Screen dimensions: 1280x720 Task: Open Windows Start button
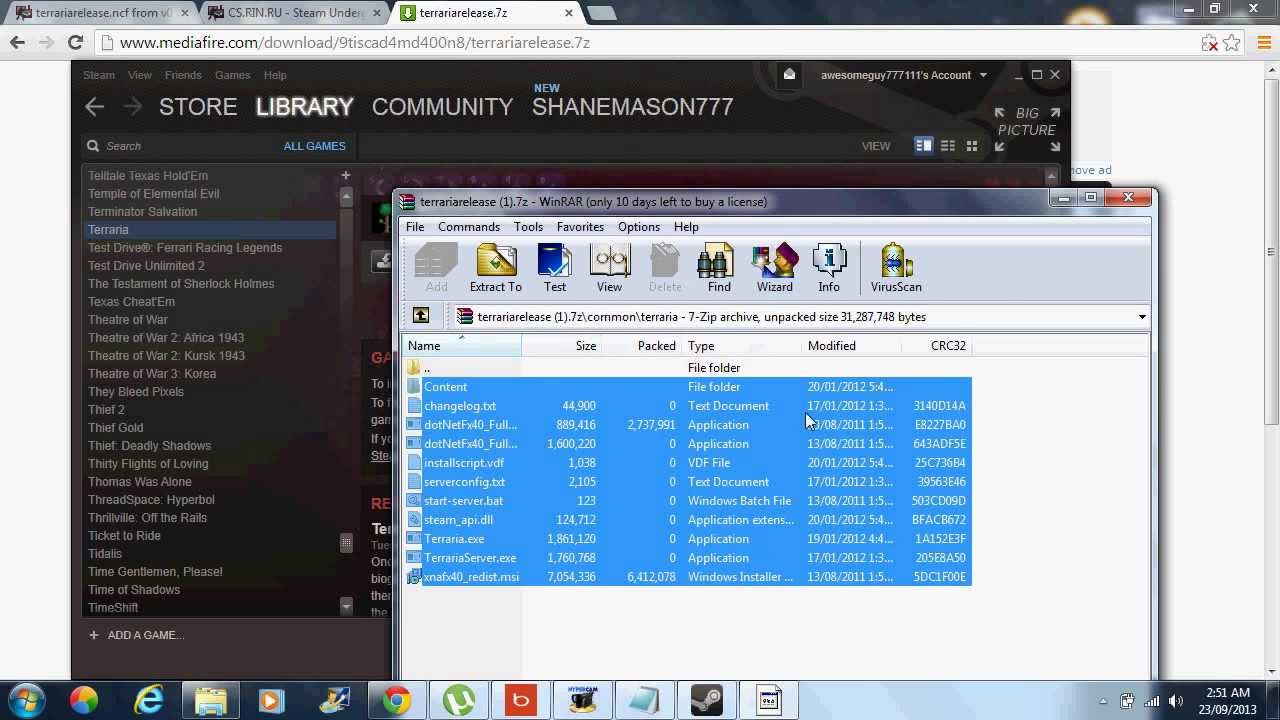click(27, 699)
